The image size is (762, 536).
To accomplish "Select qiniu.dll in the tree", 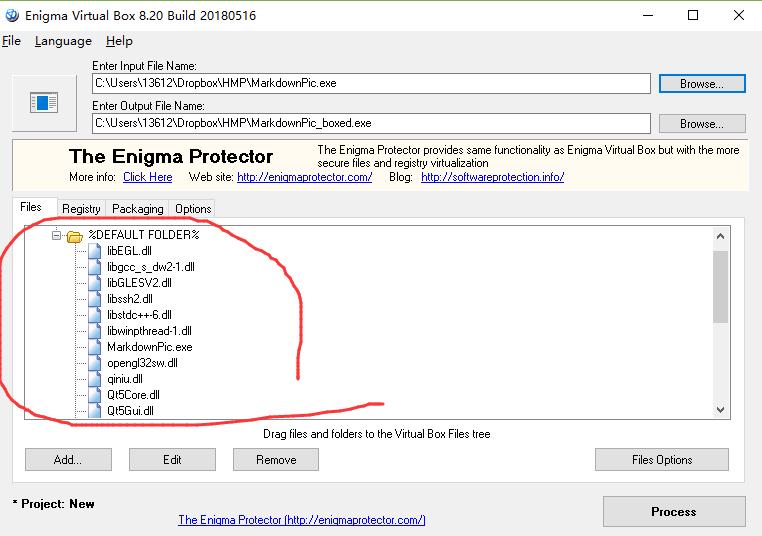I will point(125,380).
